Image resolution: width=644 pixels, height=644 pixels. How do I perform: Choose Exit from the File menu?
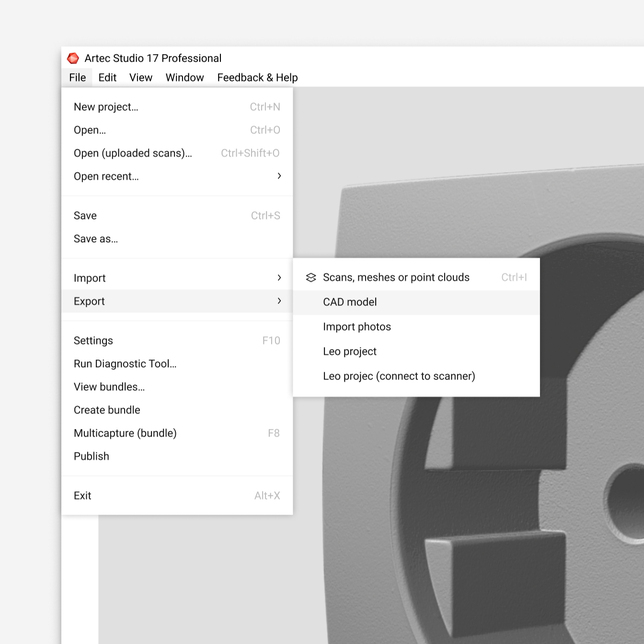point(177,496)
